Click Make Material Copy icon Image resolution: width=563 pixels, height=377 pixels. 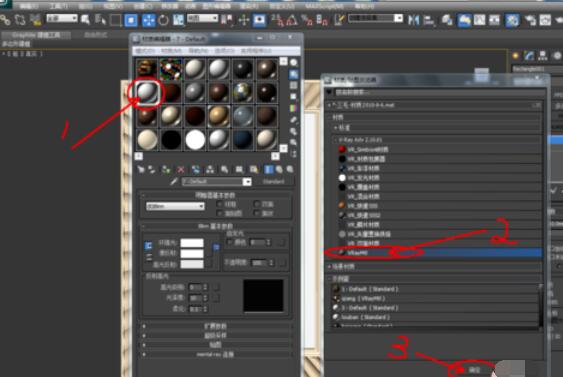click(x=195, y=169)
